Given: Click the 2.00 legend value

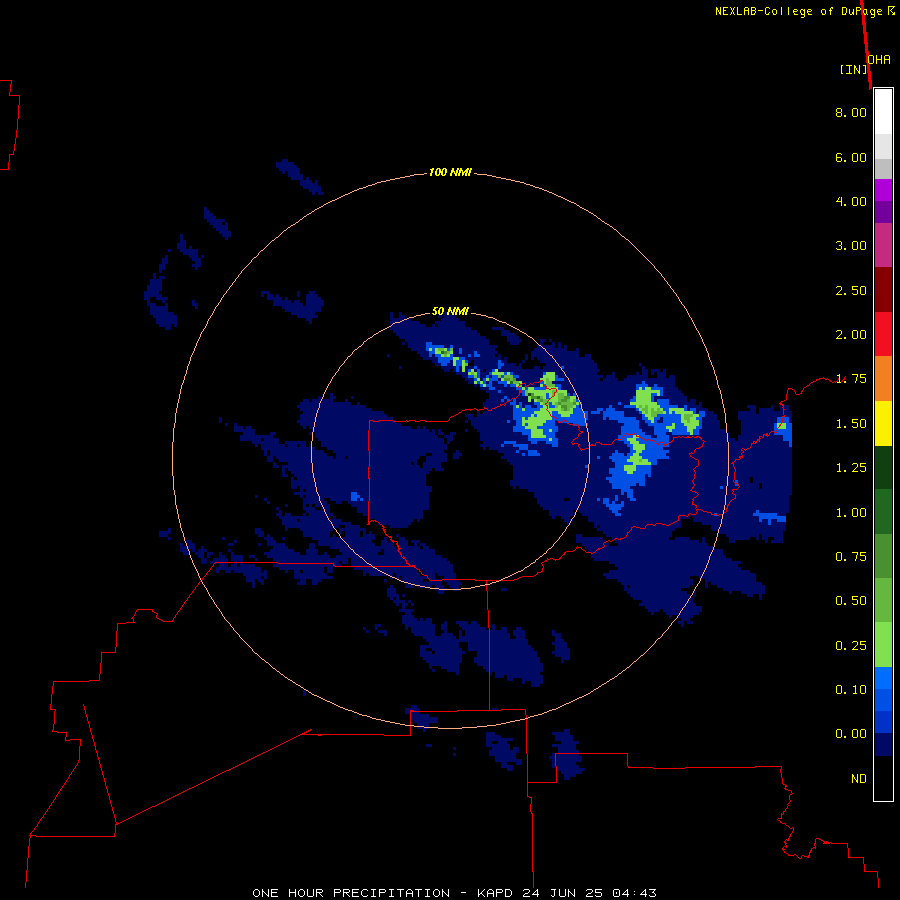Looking at the screenshot, I should (x=851, y=335).
